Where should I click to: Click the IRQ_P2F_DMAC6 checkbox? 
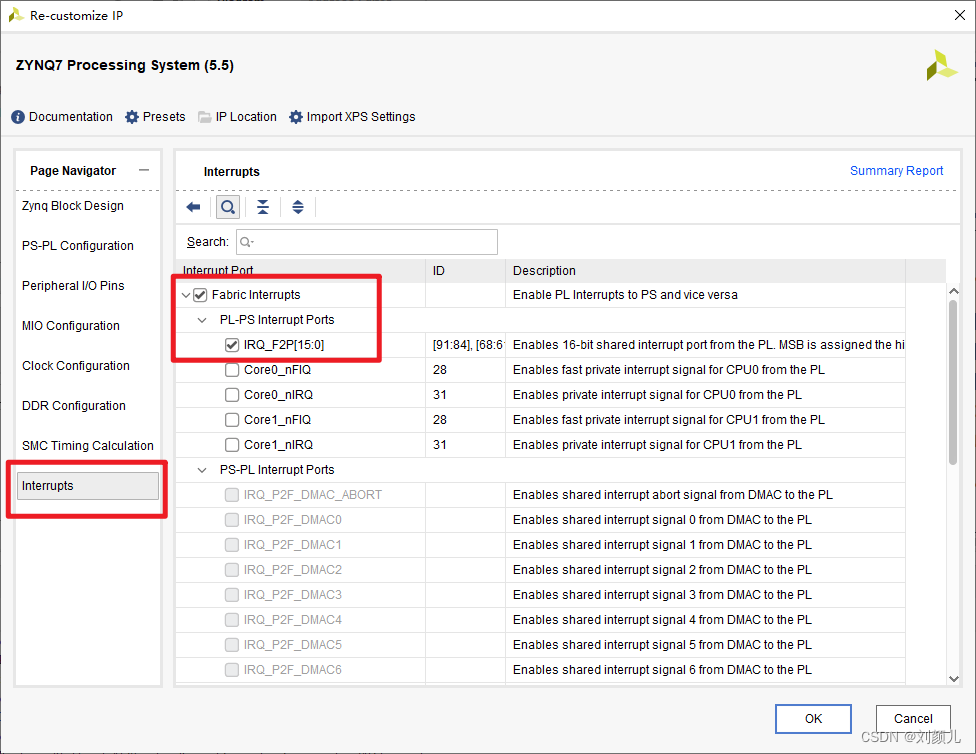click(232, 670)
